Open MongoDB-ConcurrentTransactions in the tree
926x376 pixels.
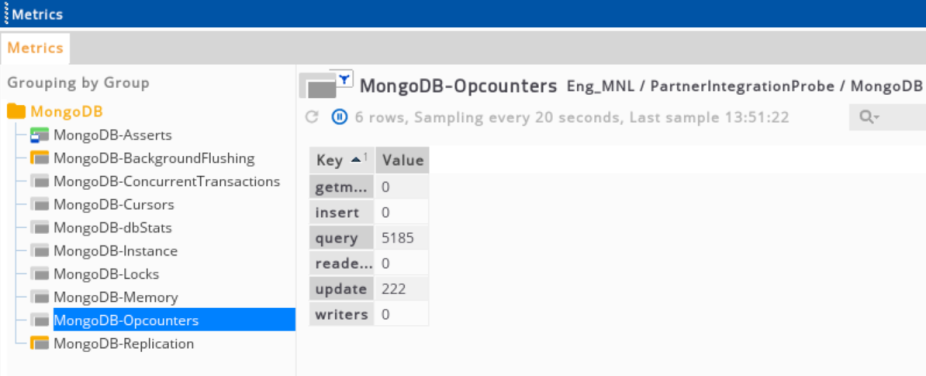pyautogui.click(x=167, y=182)
